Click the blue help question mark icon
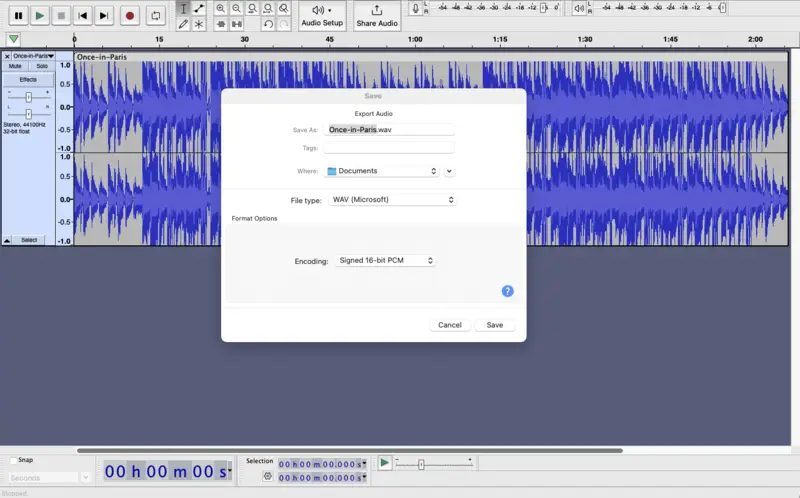800x498 pixels. coord(507,291)
